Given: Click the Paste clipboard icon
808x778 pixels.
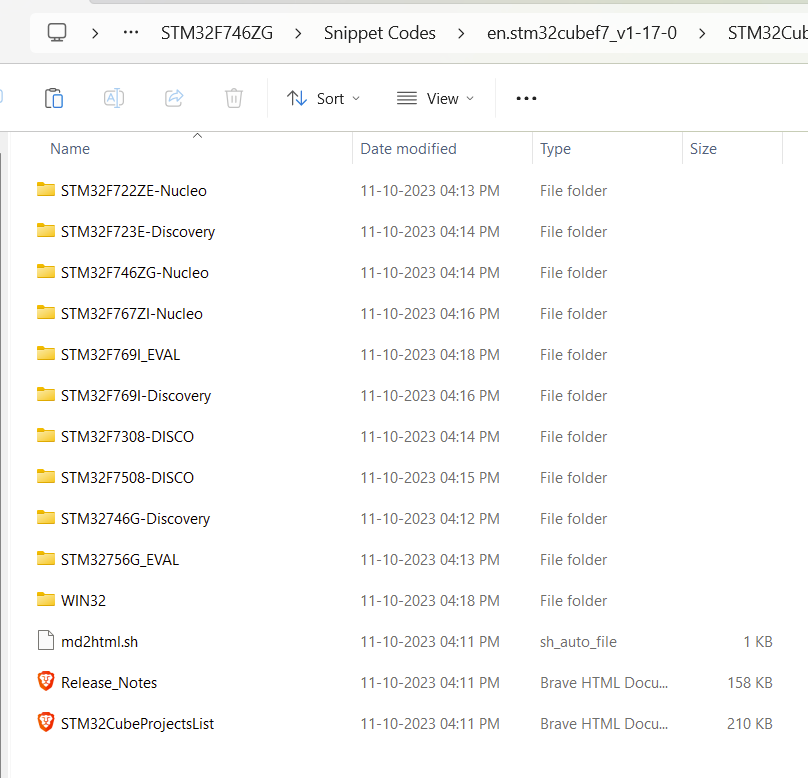Looking at the screenshot, I should (54, 98).
